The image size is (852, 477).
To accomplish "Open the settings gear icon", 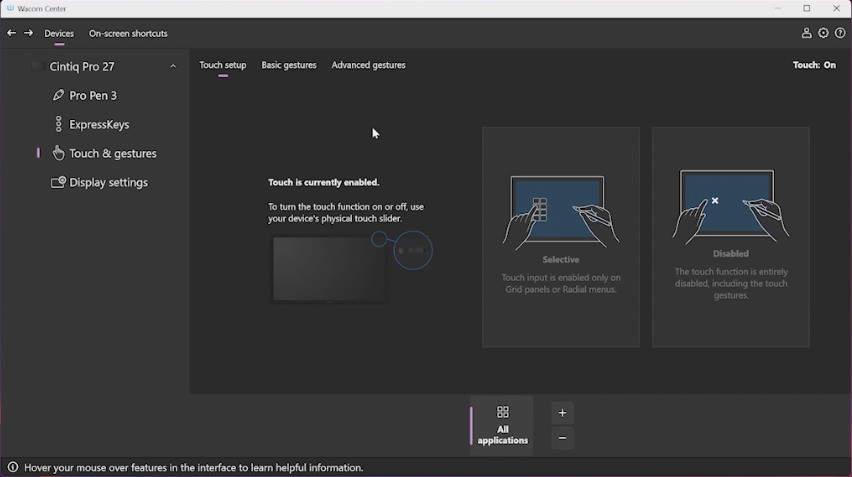I will [823, 33].
